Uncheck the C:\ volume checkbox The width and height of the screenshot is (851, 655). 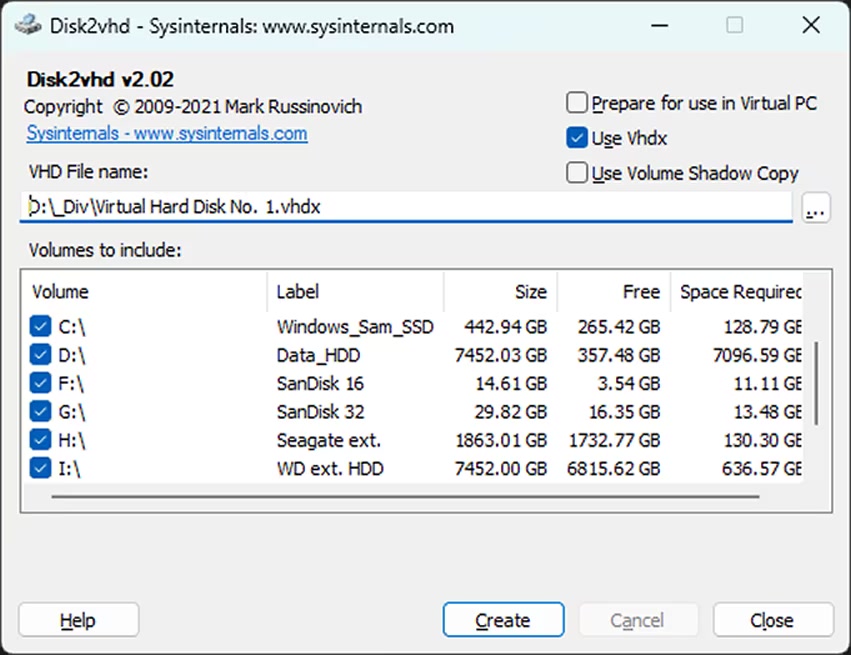(x=40, y=326)
